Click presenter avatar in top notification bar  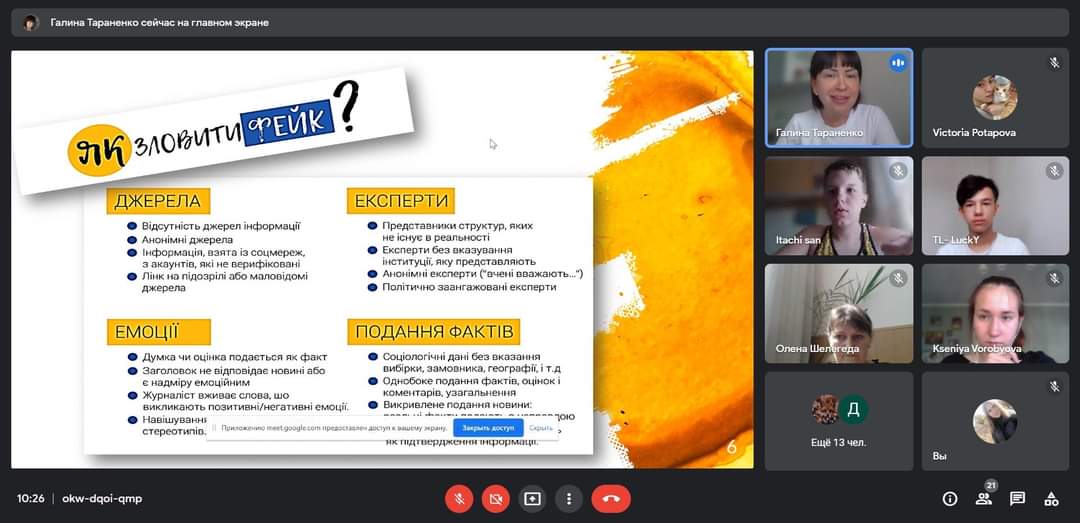[31, 23]
